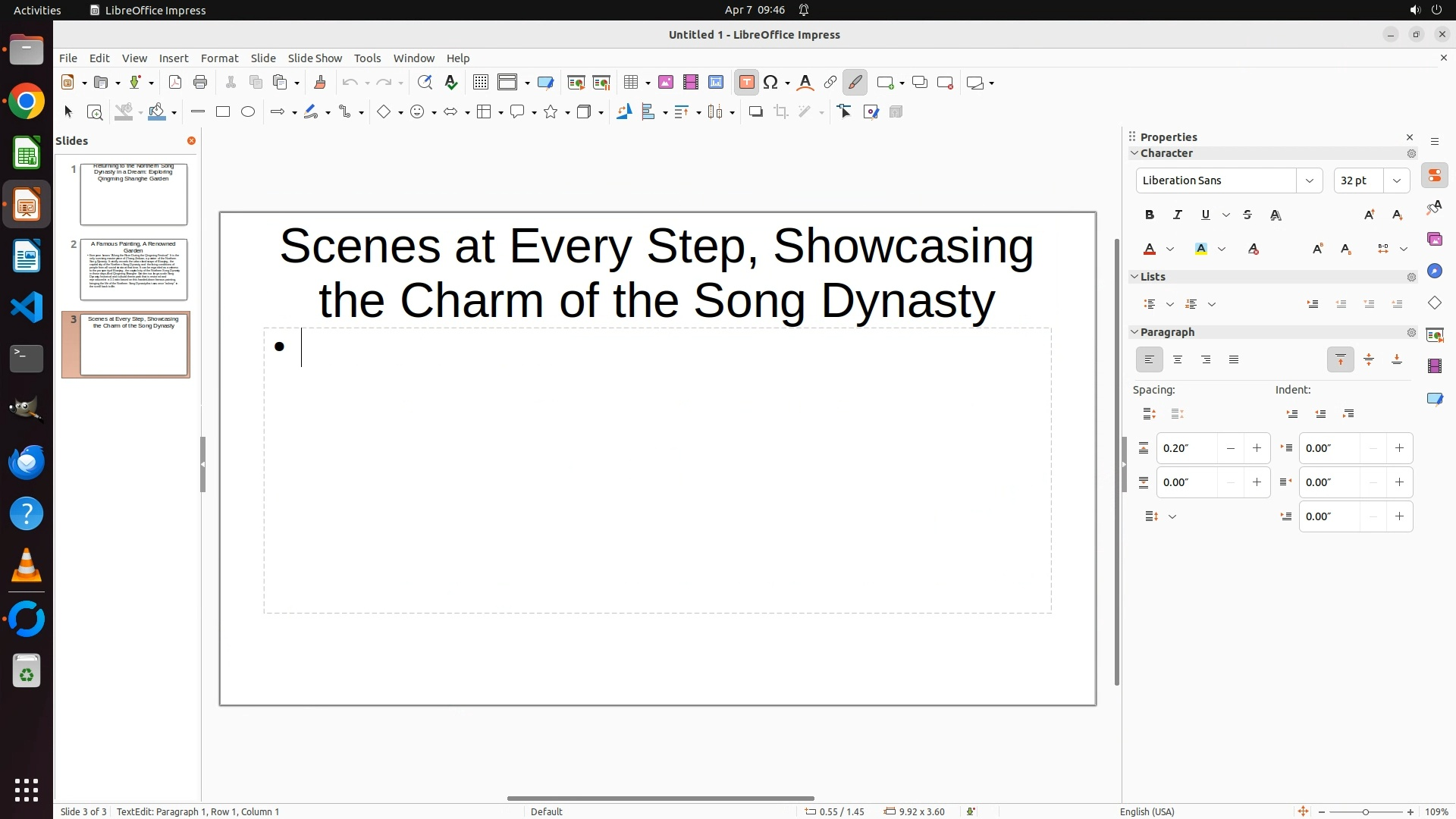The width and height of the screenshot is (1456, 819).
Task: Insert a table from the toolbar
Action: coord(630,83)
